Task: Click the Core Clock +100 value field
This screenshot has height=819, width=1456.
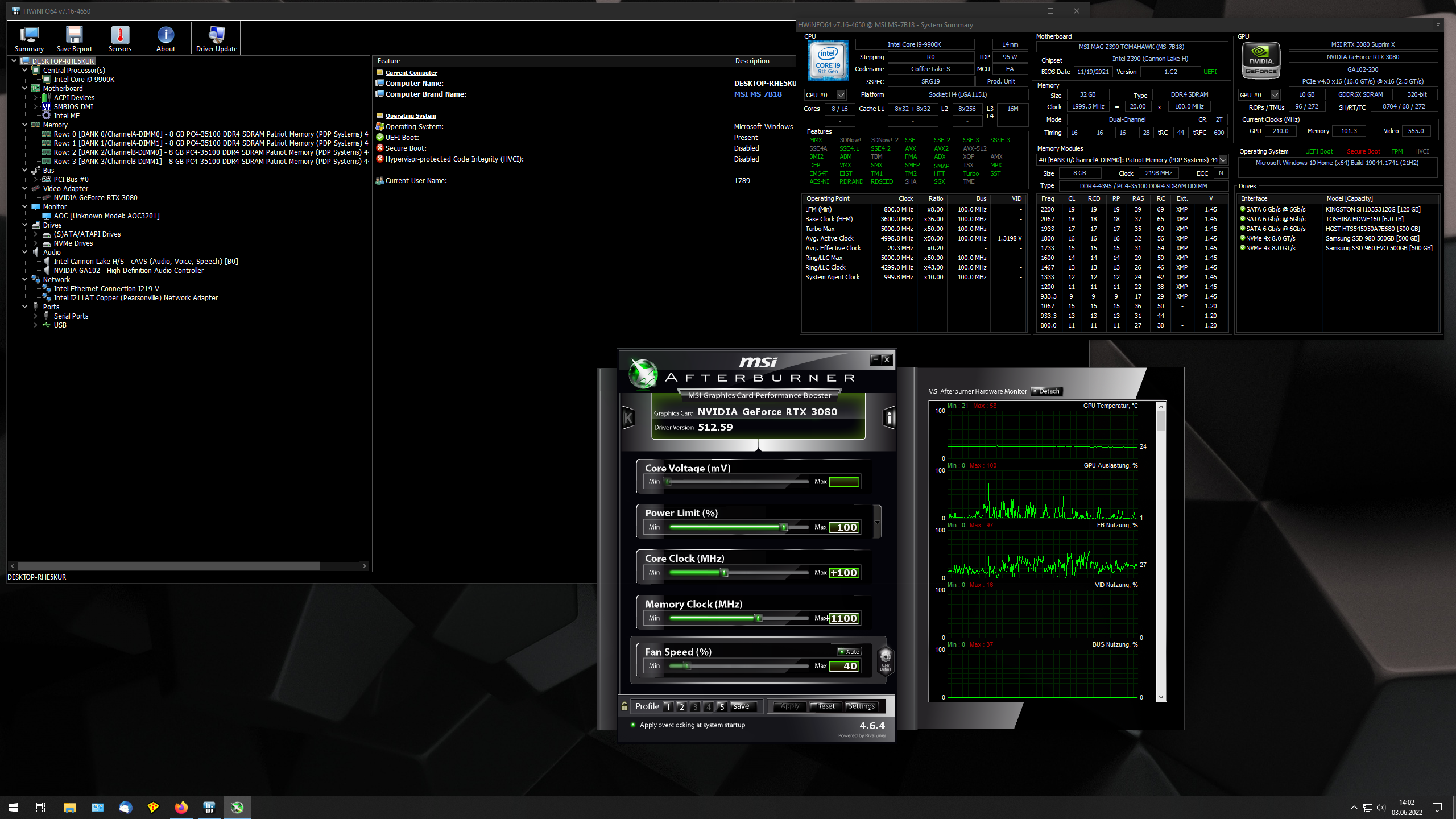Action: pos(844,573)
